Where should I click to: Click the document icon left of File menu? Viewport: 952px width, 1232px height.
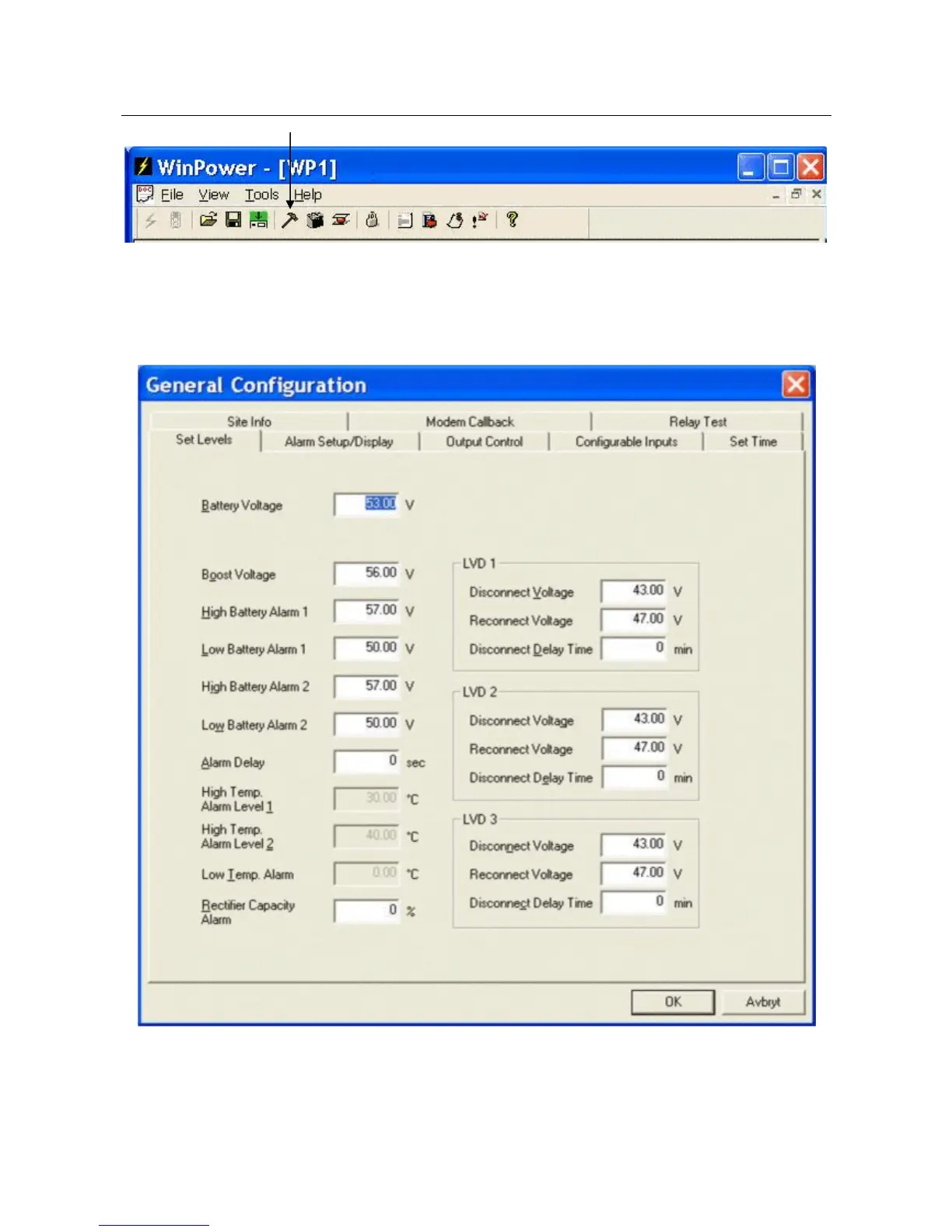145,194
